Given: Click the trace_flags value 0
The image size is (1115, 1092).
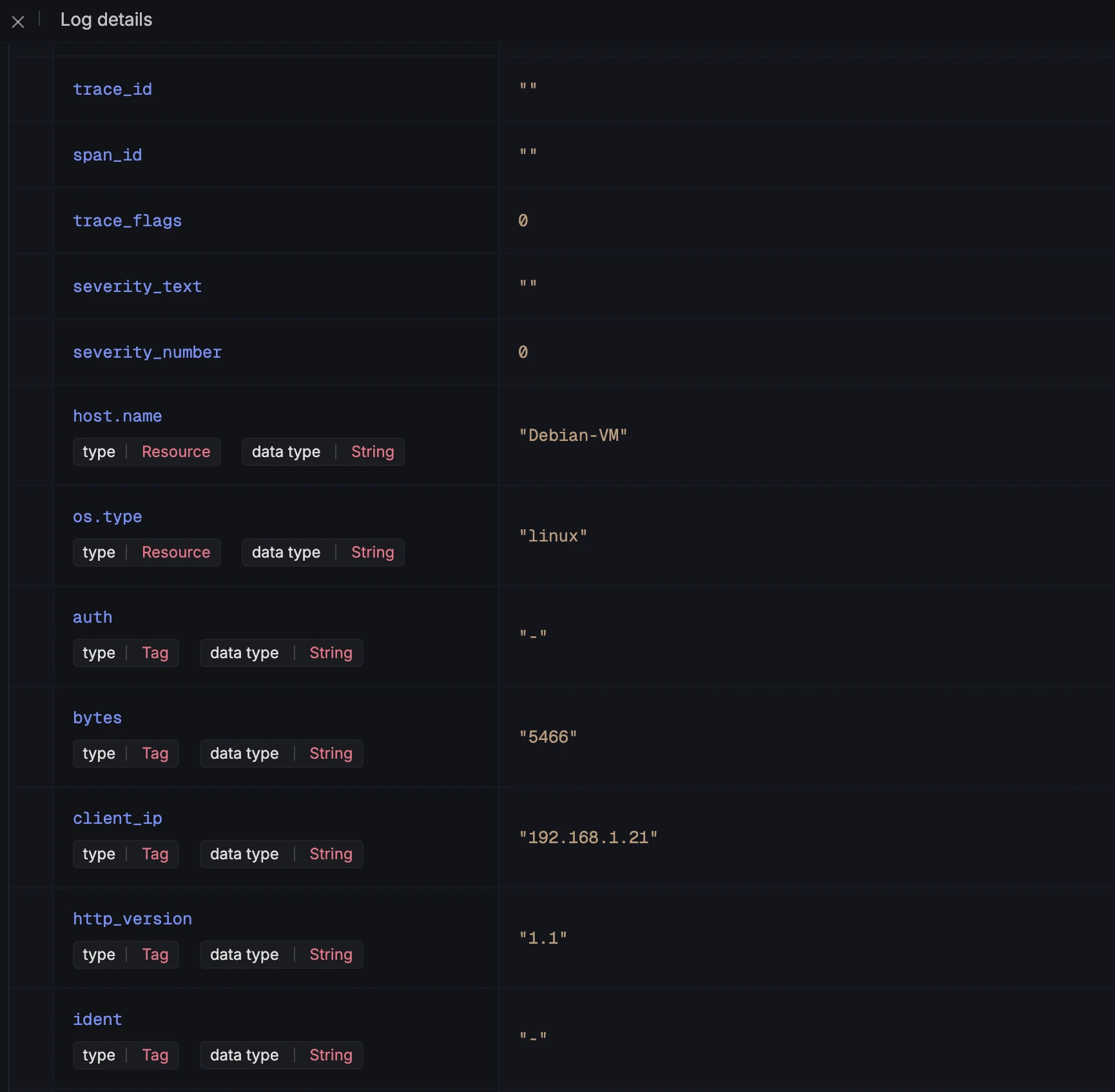Looking at the screenshot, I should [523, 220].
